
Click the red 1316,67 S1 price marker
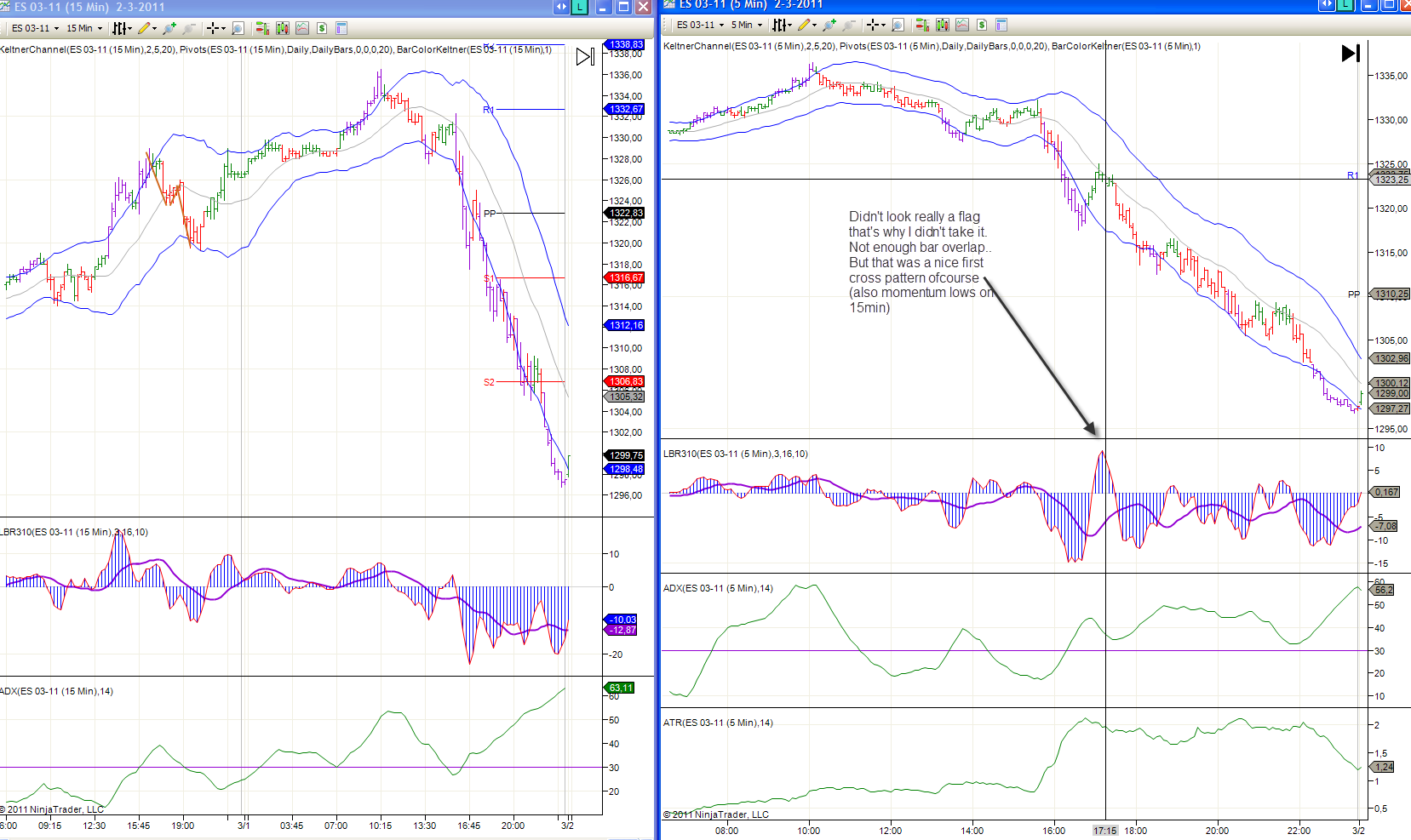[626, 277]
